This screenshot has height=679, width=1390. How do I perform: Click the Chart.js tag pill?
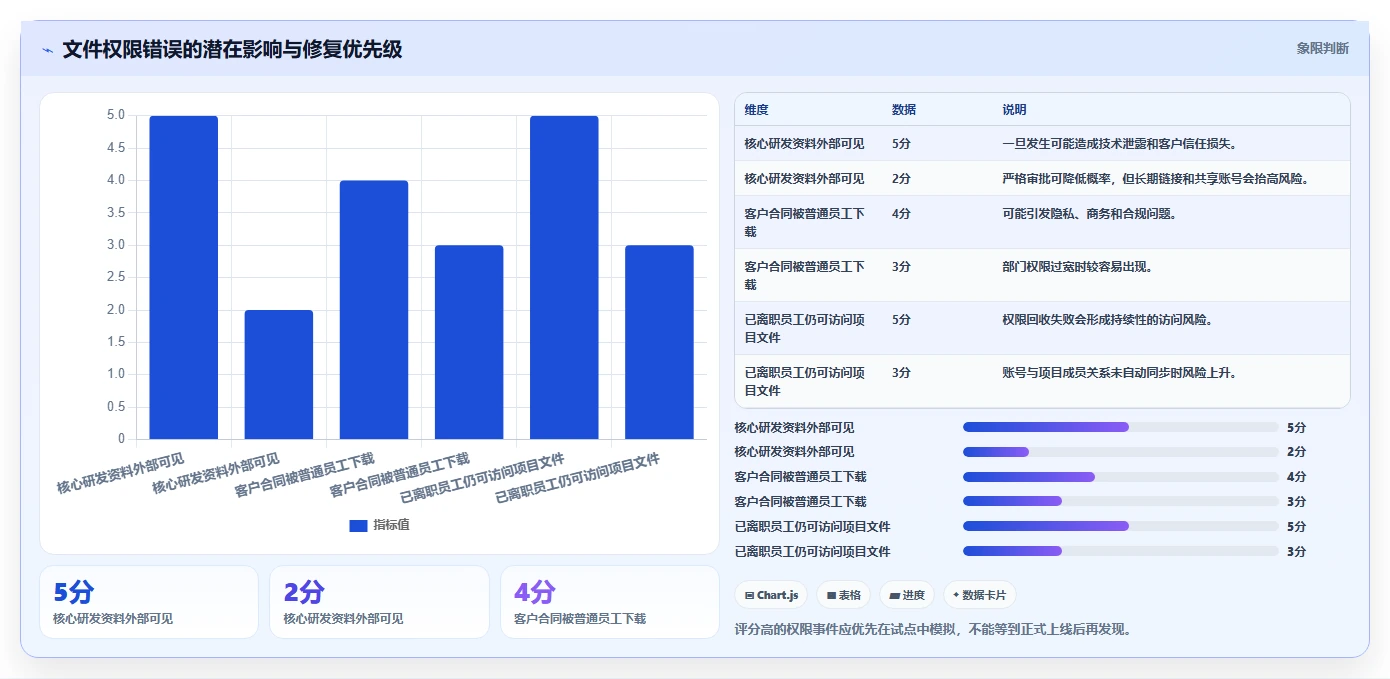(x=771, y=595)
